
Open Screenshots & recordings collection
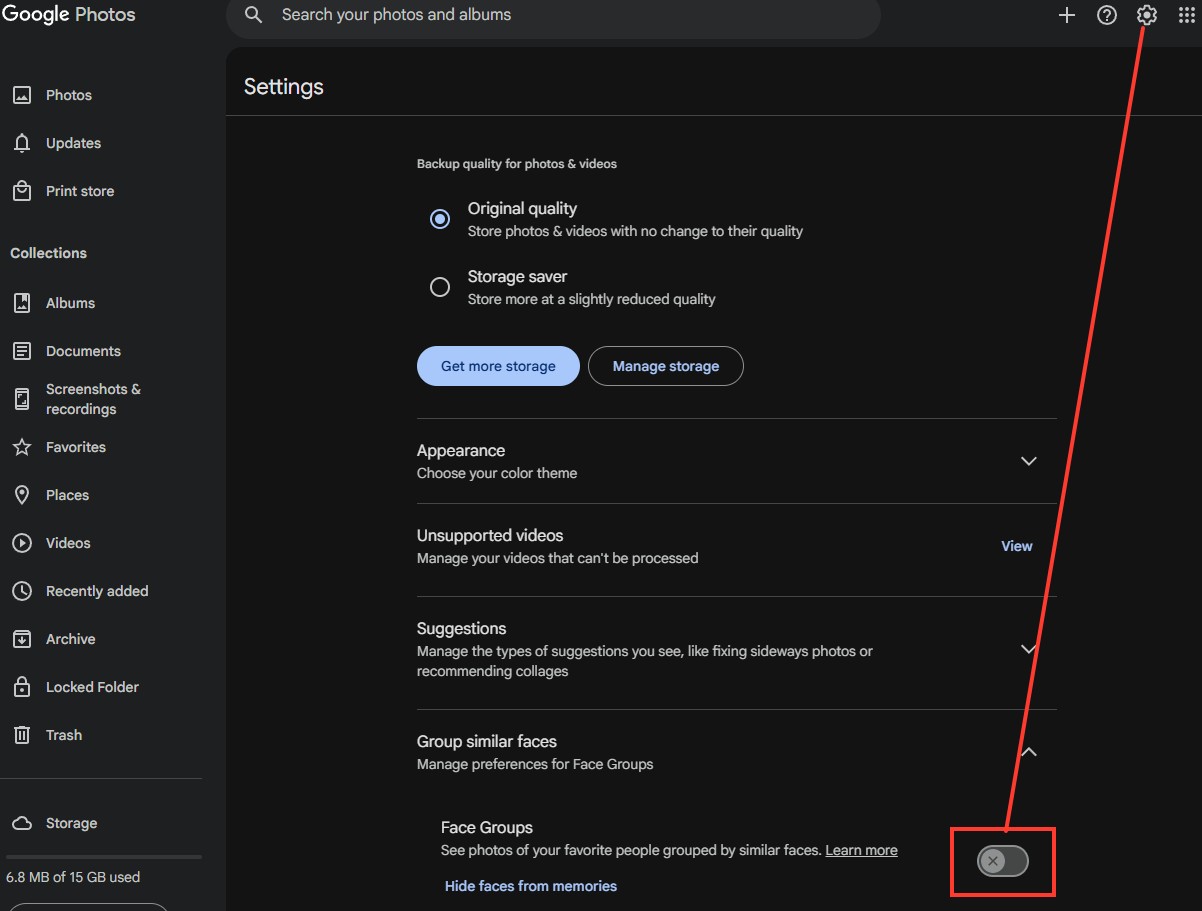tap(93, 399)
